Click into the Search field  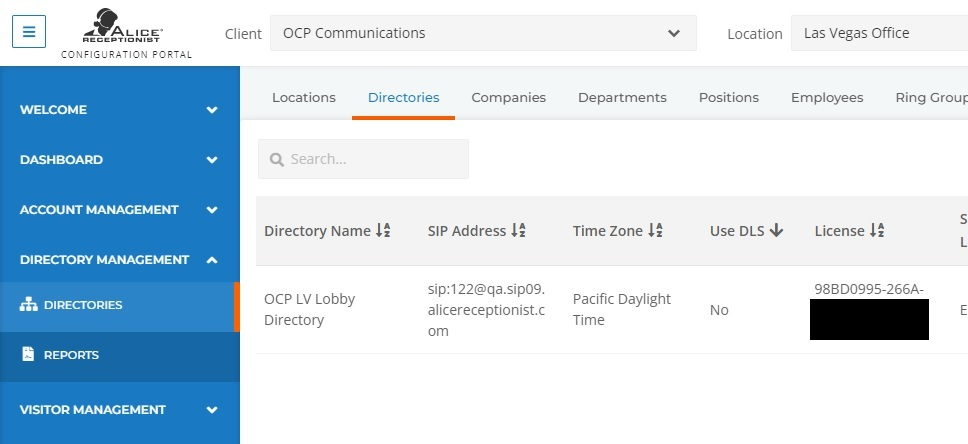pyautogui.click(x=363, y=159)
